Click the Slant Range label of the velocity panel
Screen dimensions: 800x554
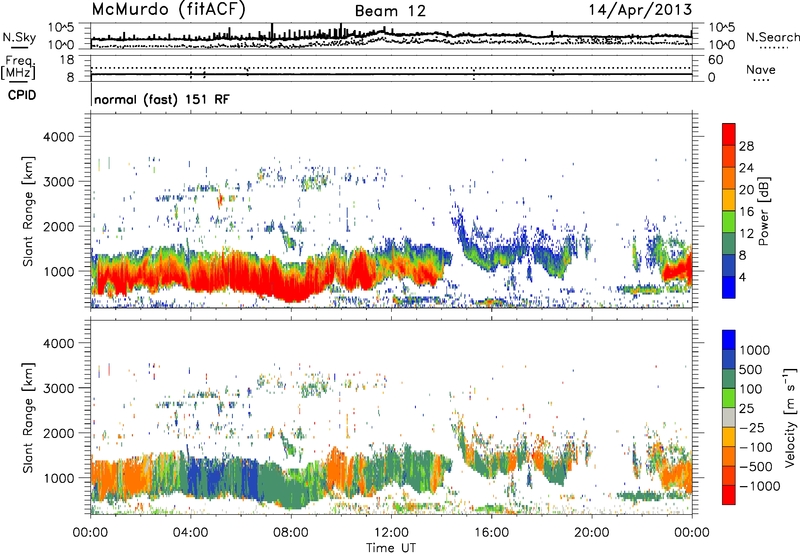[28, 417]
